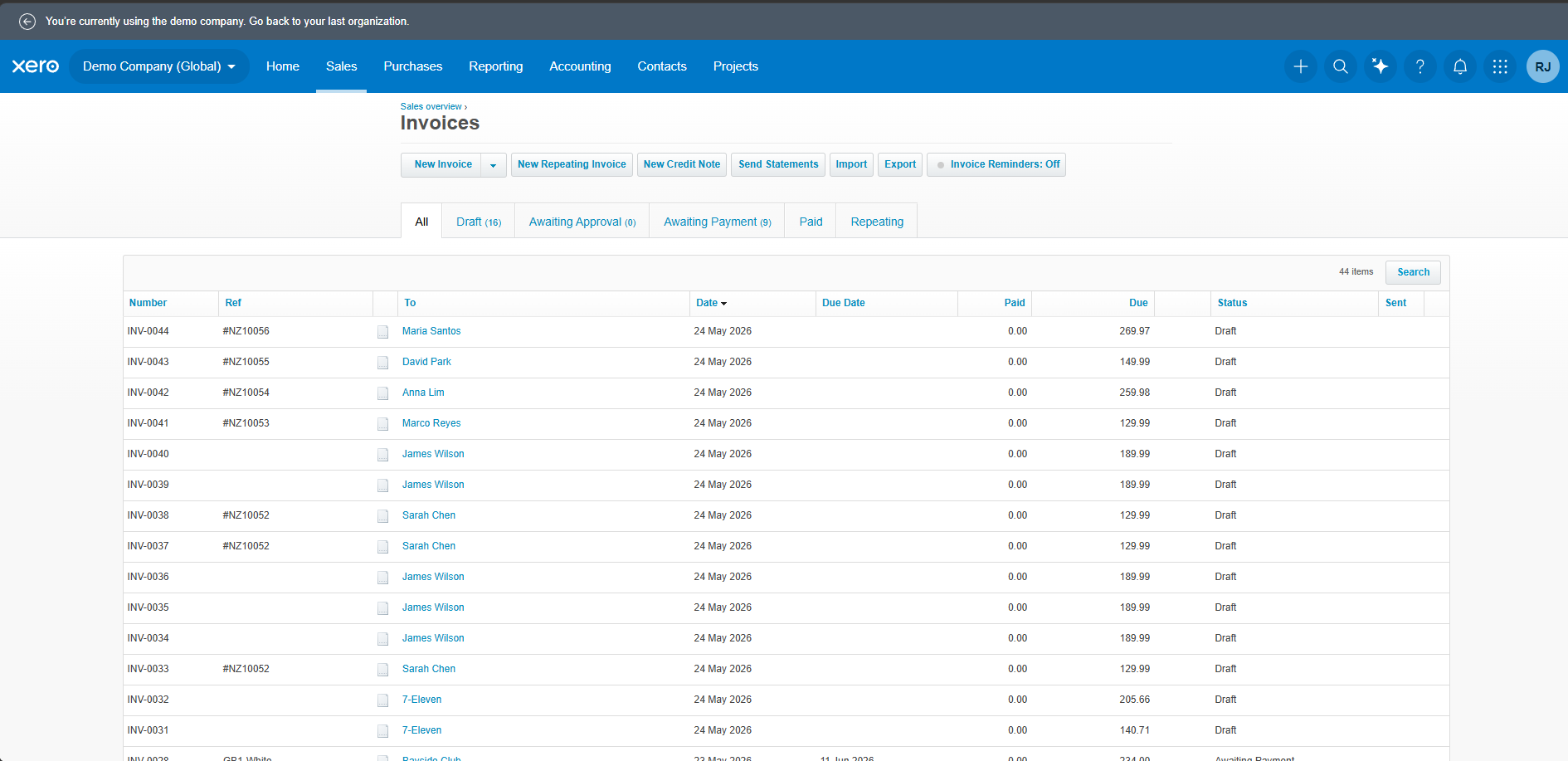The height and width of the screenshot is (761, 1568).
Task: Open the Maria Santos contact link
Action: pyautogui.click(x=431, y=331)
